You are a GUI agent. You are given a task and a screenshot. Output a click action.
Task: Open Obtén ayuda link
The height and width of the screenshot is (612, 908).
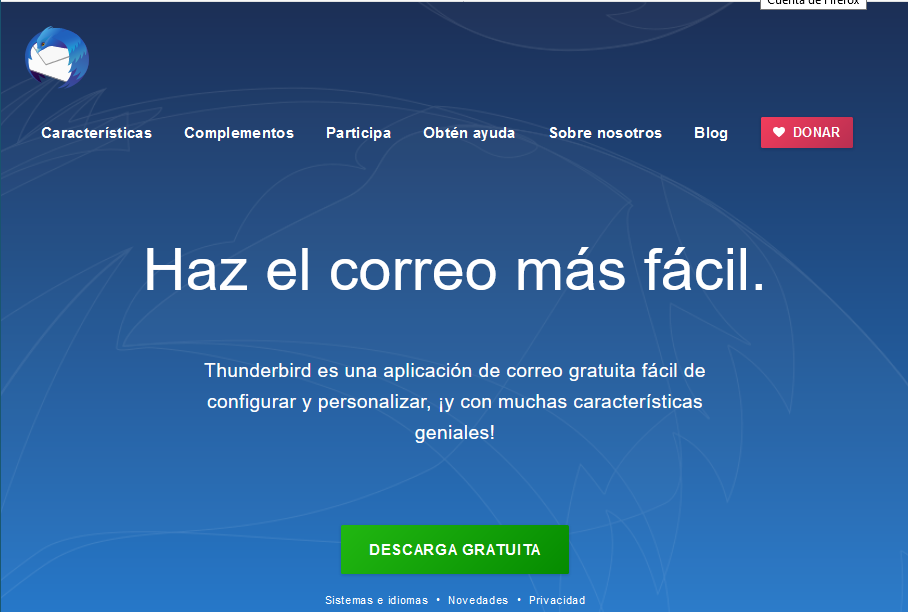coord(469,133)
